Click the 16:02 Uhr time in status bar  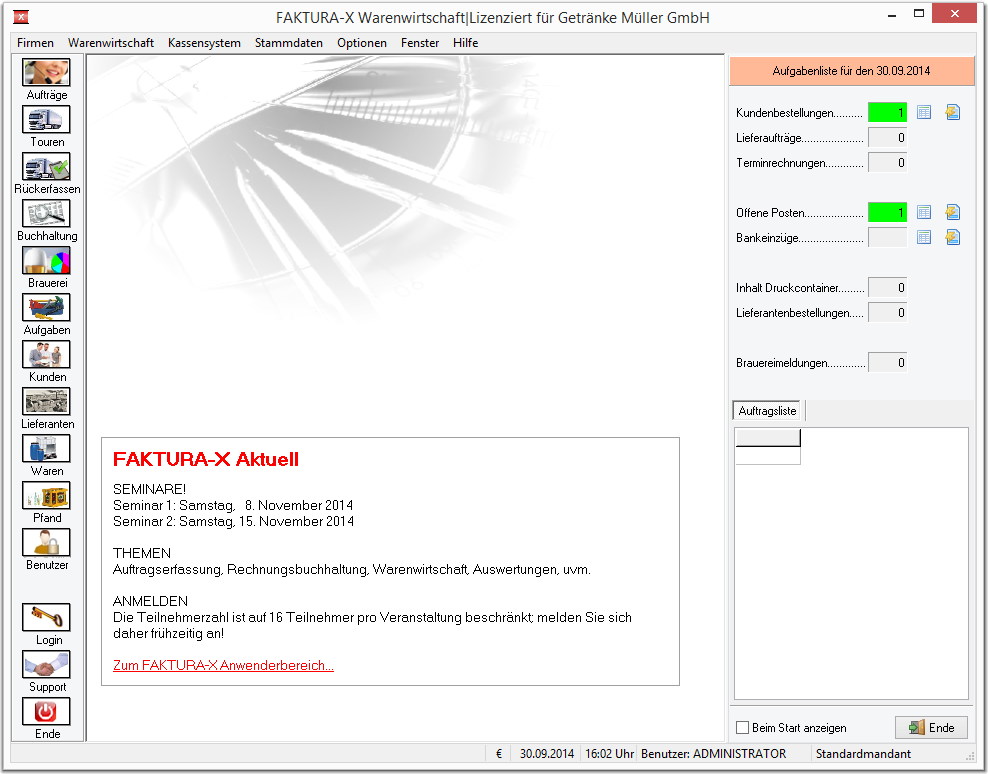click(609, 754)
